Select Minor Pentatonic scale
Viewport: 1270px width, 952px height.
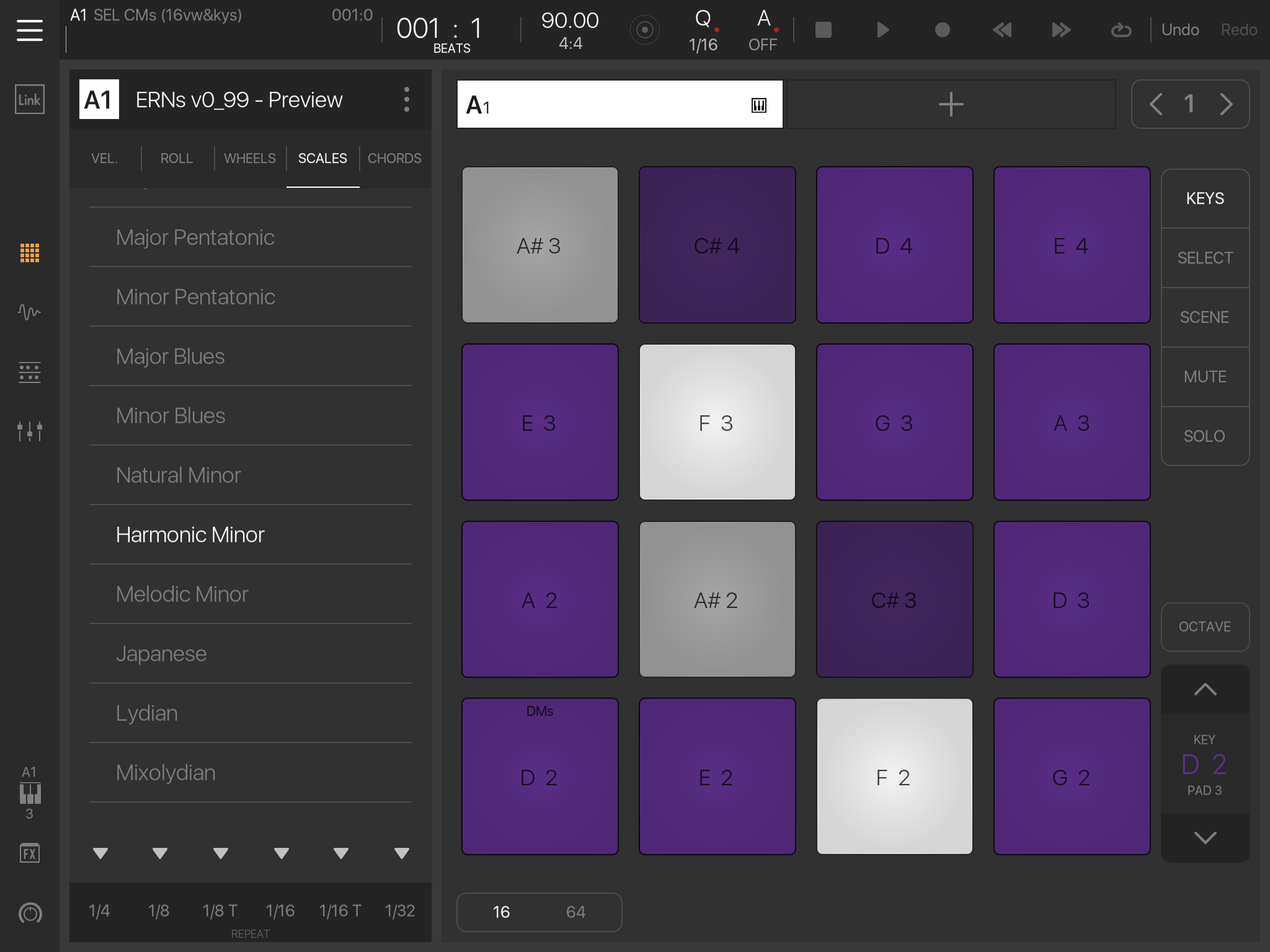251,297
